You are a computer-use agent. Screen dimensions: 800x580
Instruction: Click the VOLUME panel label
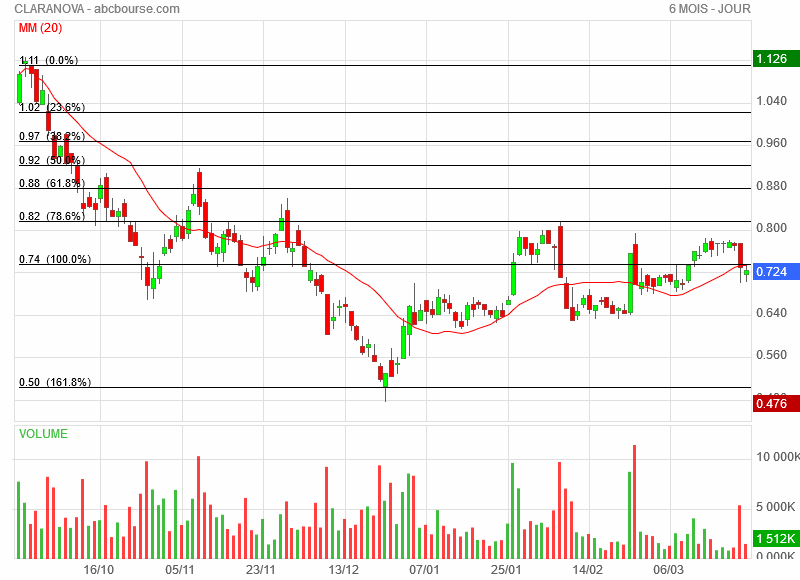point(43,434)
